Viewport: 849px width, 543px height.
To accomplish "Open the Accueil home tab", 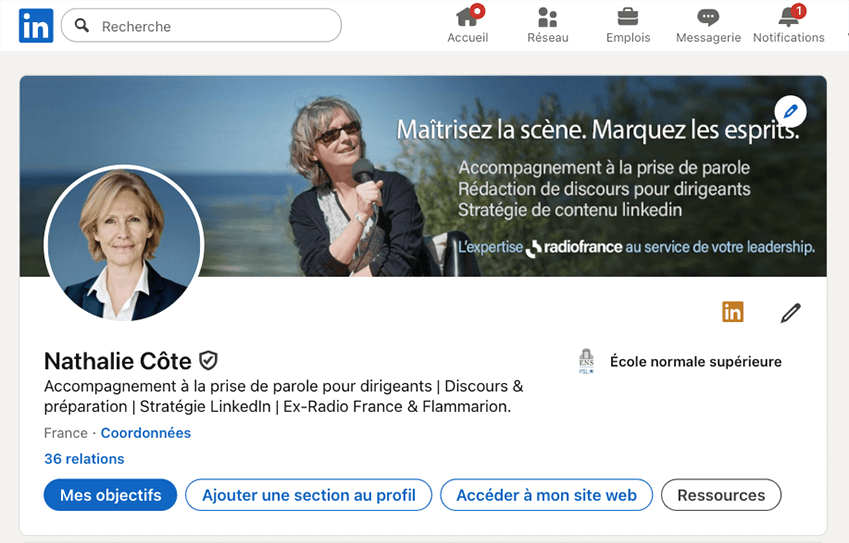I will point(468,25).
